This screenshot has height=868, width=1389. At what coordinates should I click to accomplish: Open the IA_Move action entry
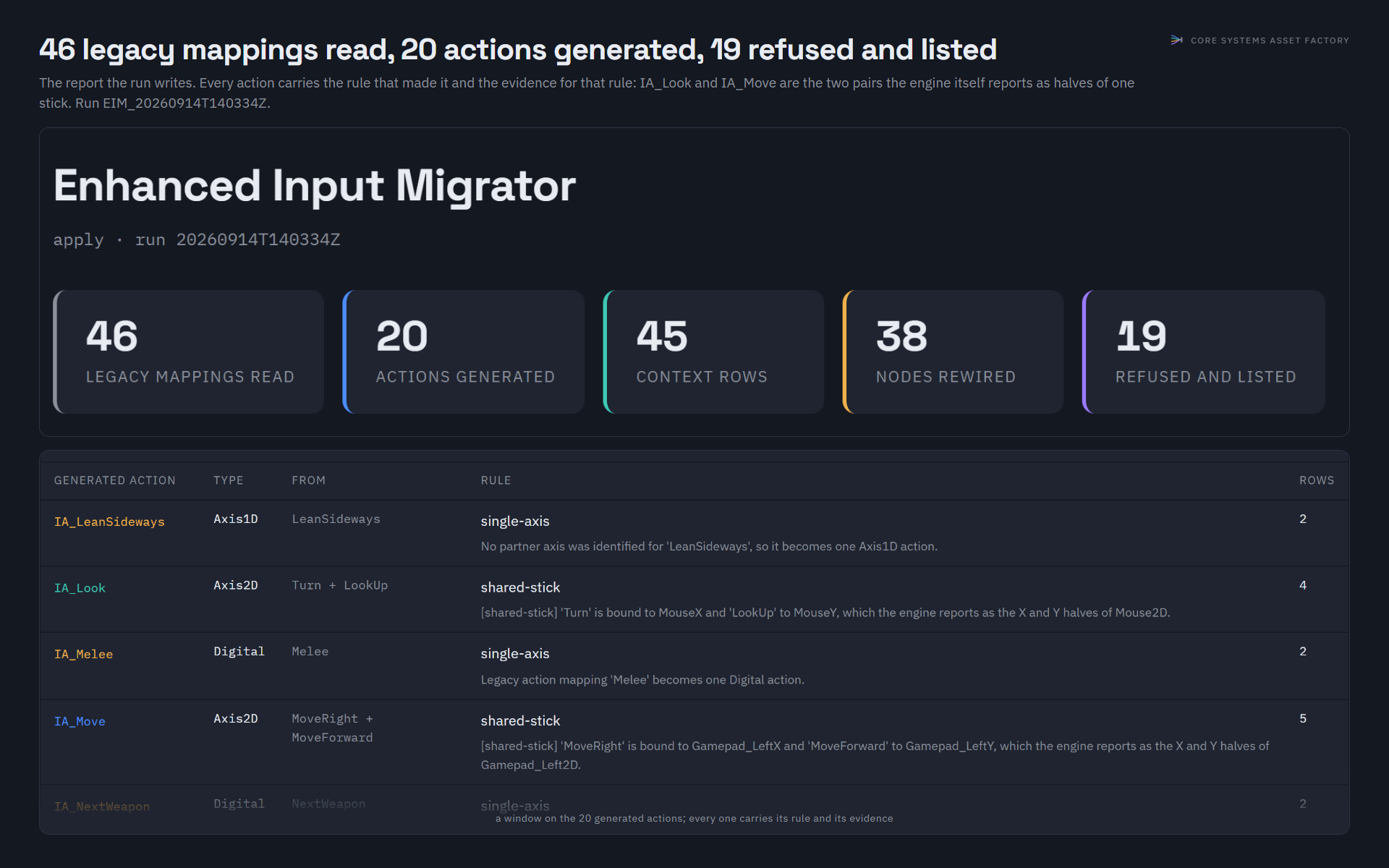click(80, 721)
